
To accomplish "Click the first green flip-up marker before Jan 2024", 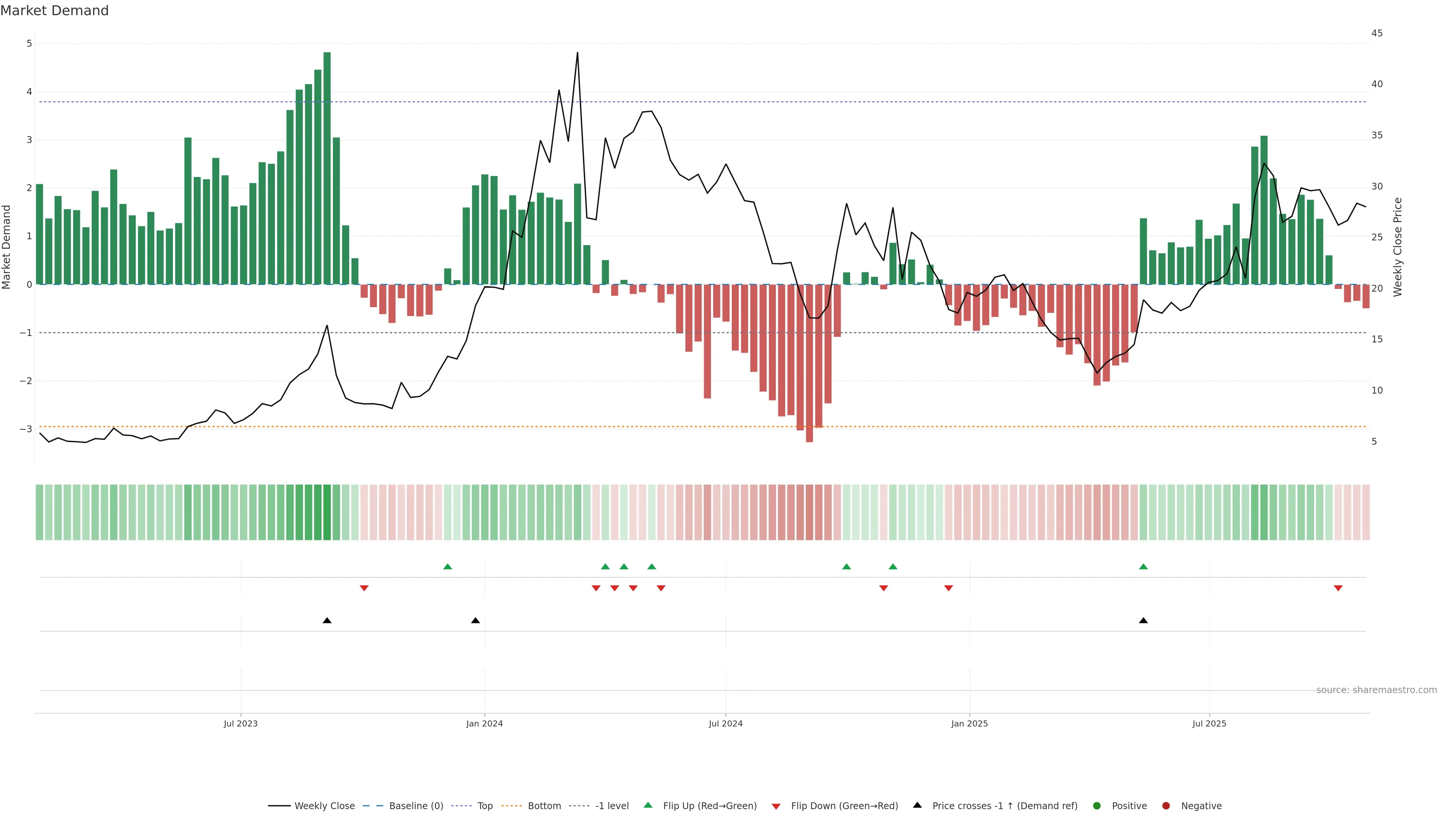I will coord(448,566).
